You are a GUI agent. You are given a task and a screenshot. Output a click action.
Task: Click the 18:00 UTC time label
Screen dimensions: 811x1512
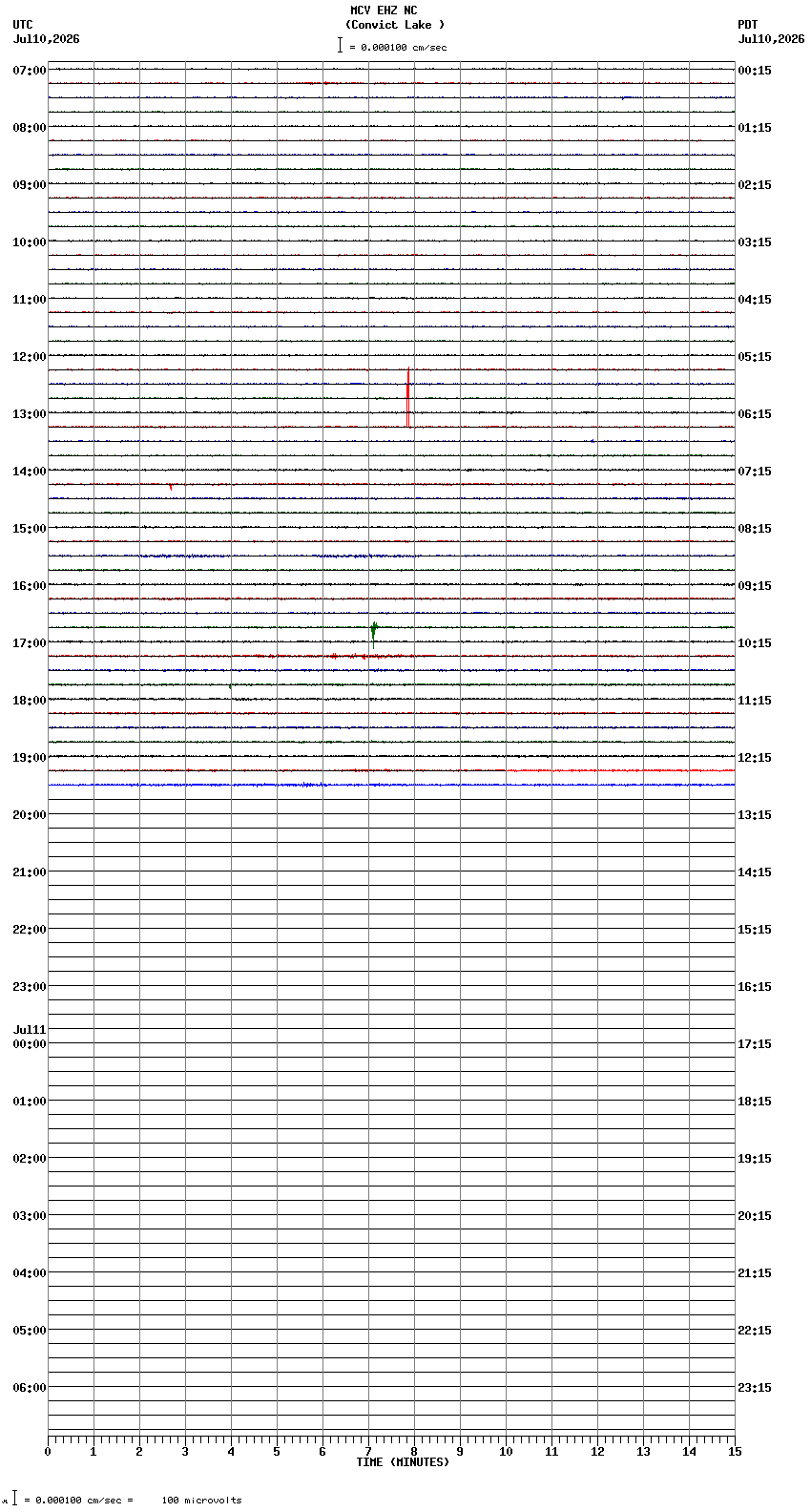pos(30,701)
